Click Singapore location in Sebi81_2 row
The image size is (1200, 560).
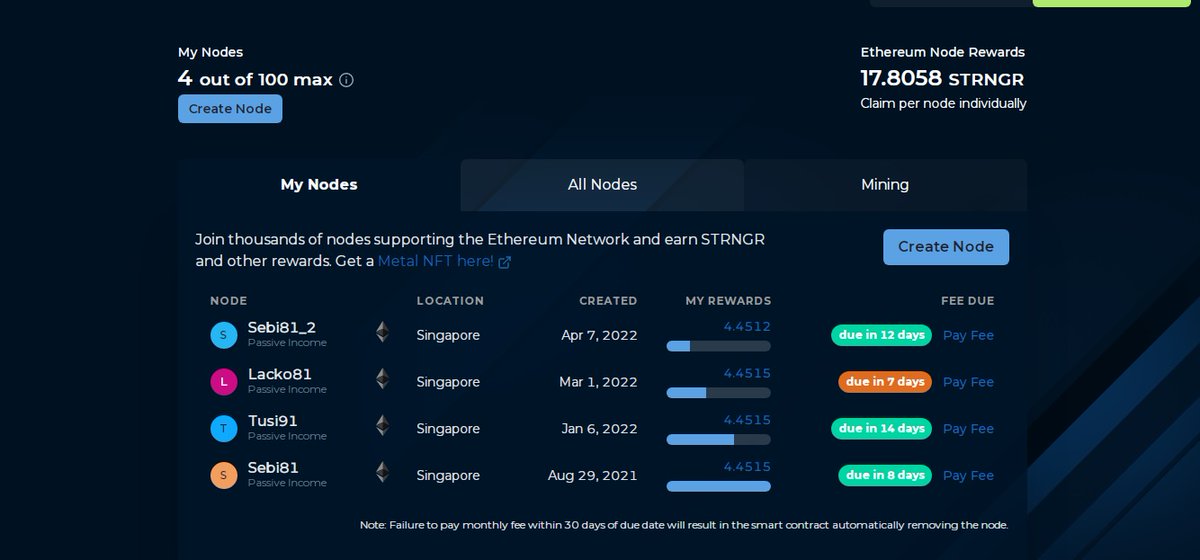448,336
